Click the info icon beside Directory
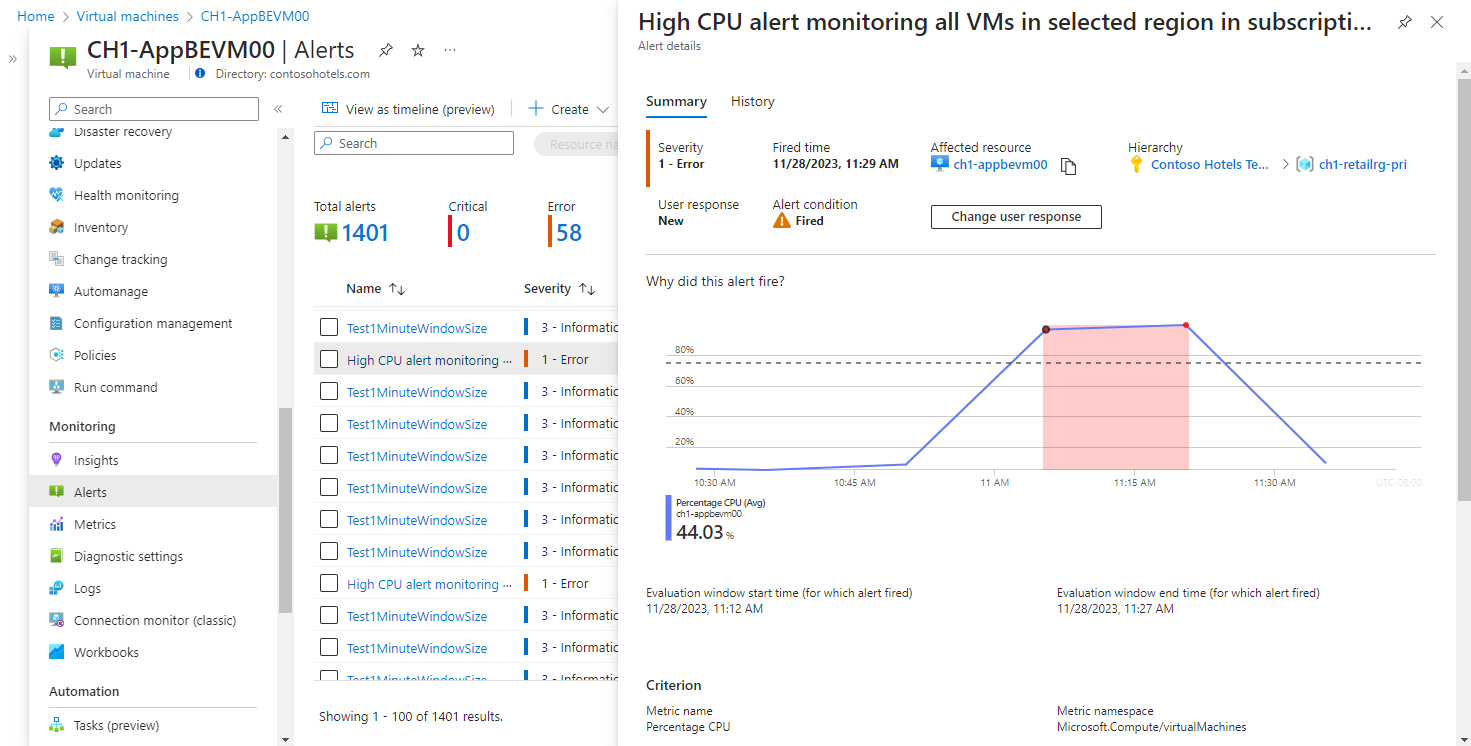Screen dimensions: 1471x746 pos(200,74)
